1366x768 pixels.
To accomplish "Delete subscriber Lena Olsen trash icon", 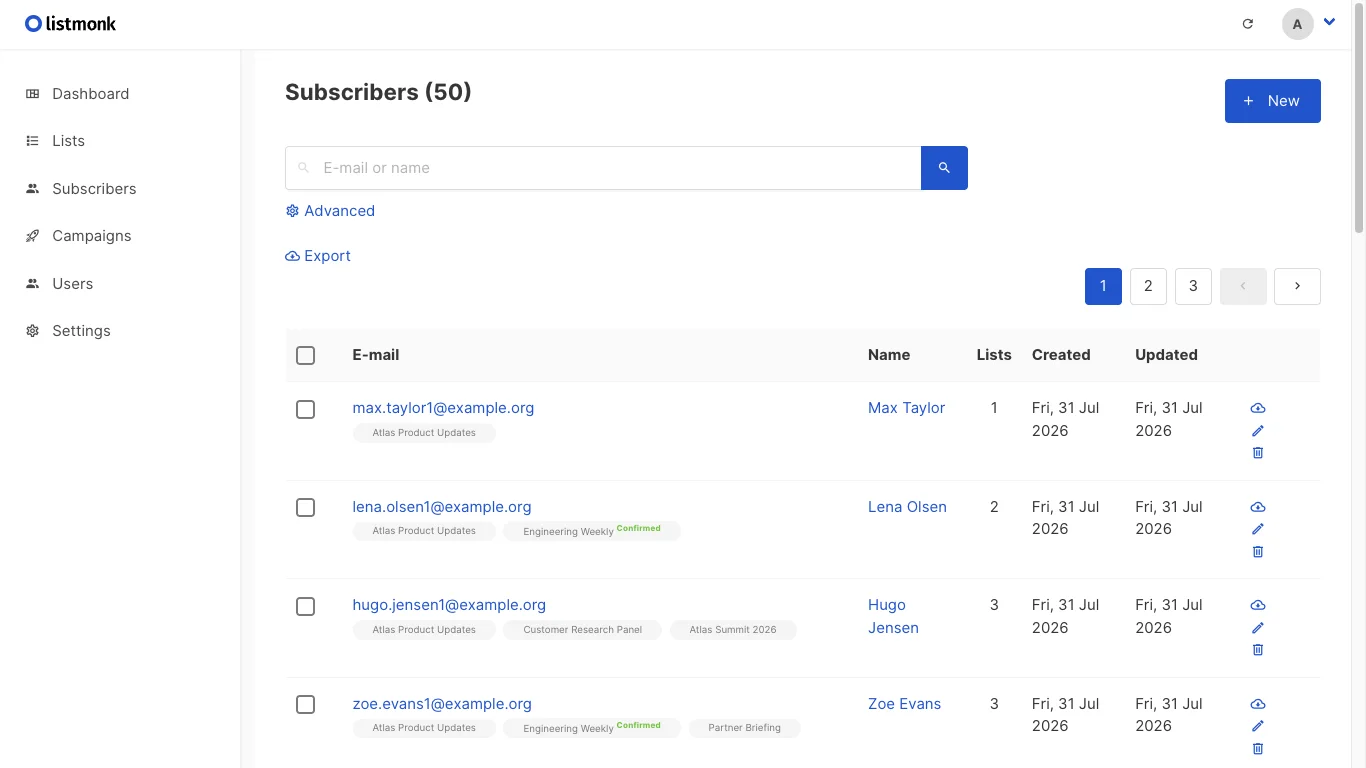I will pyautogui.click(x=1258, y=552).
